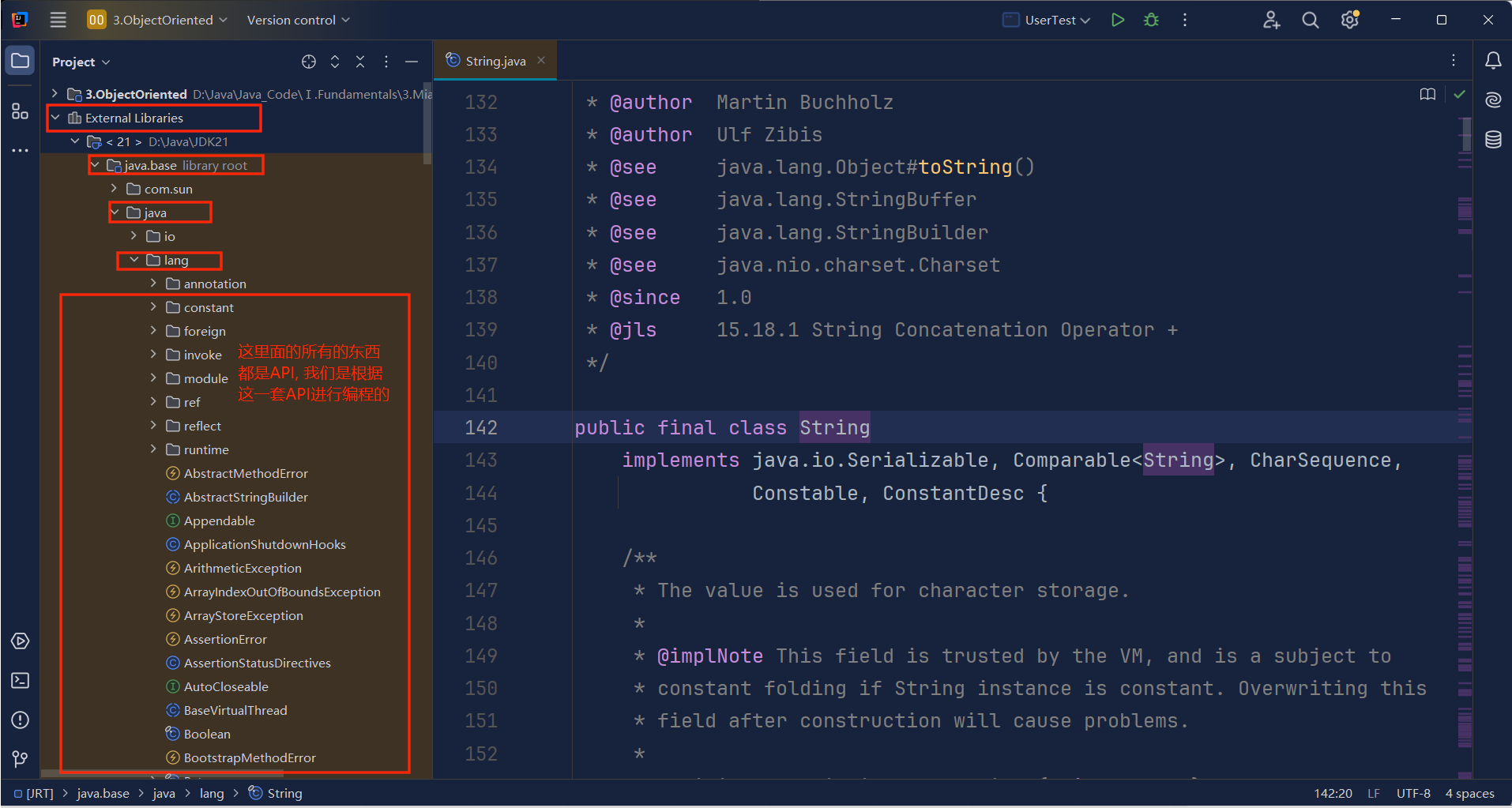Change file encoding UTF-8

1413,793
